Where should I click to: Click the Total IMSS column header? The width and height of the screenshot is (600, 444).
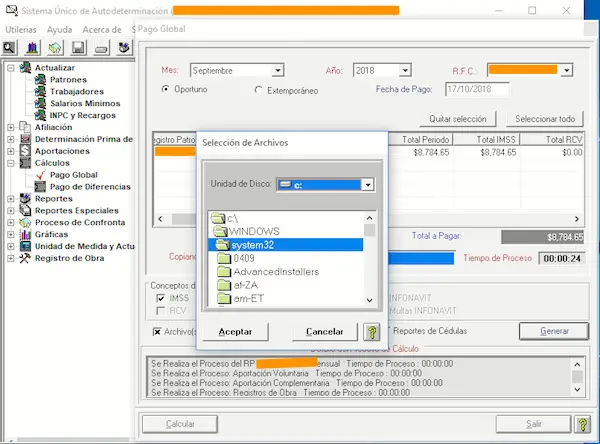[486, 140]
